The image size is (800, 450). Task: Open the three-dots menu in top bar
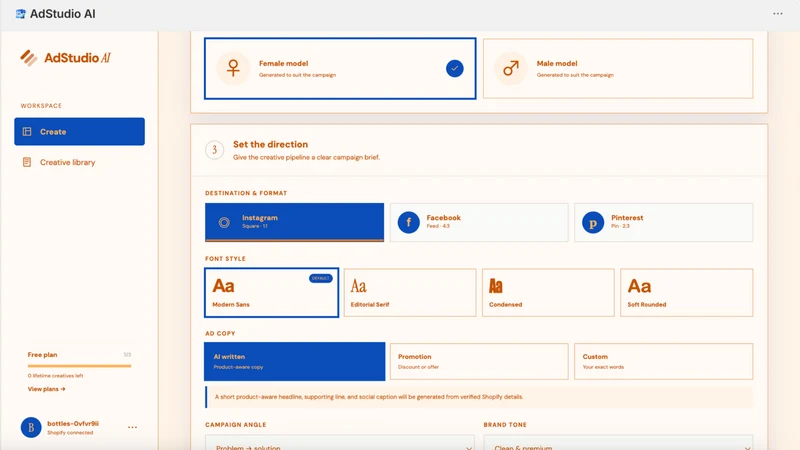[x=778, y=14]
